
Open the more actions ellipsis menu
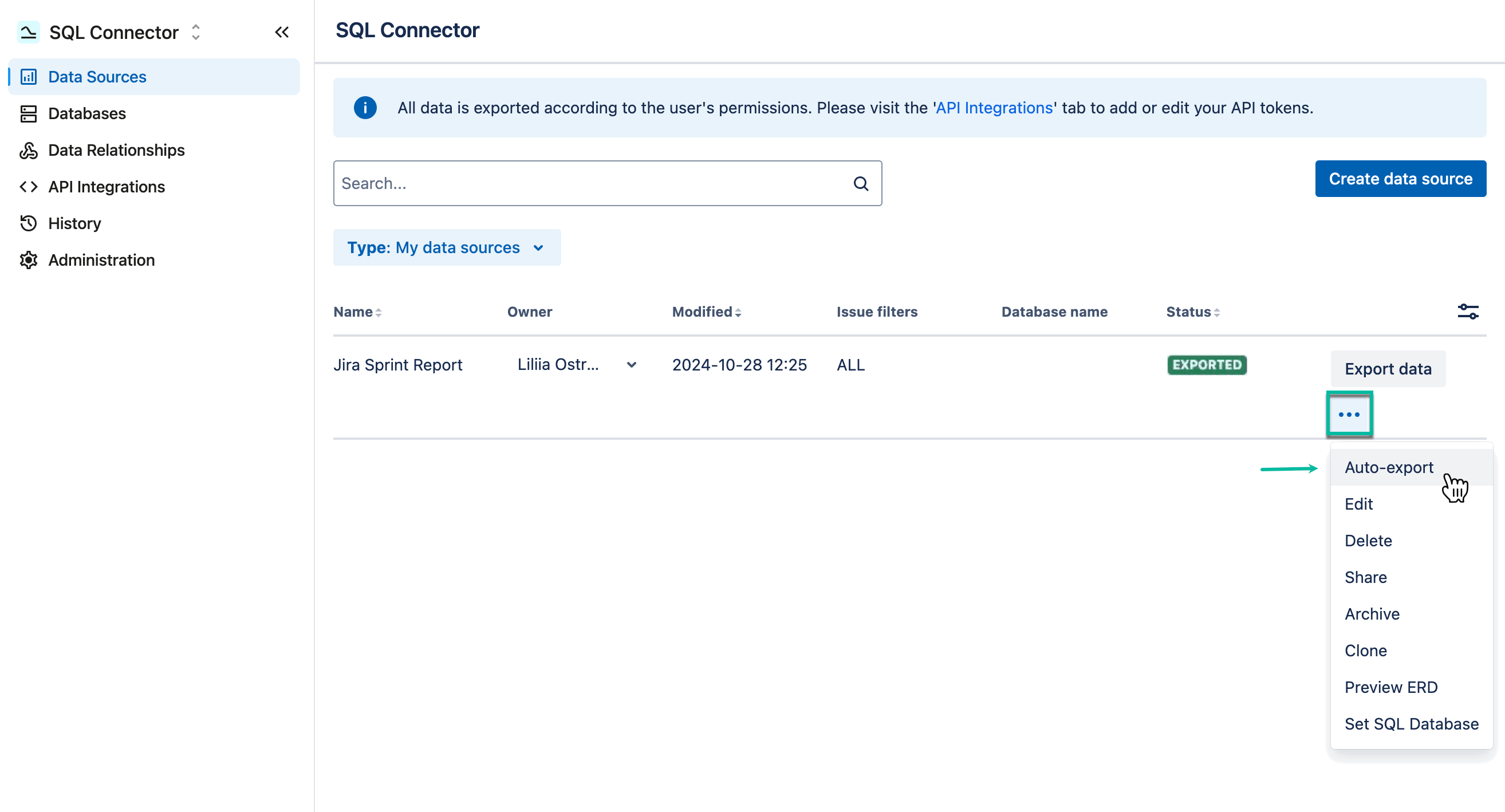[1350, 414]
